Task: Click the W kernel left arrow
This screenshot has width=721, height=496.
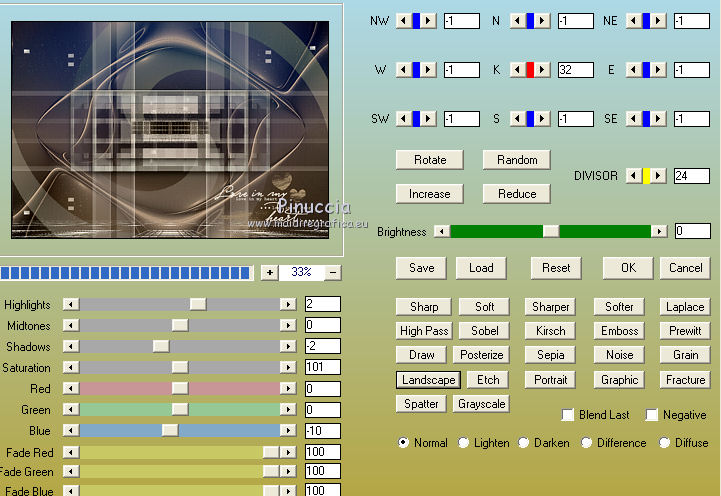Action: pyautogui.click(x=404, y=70)
